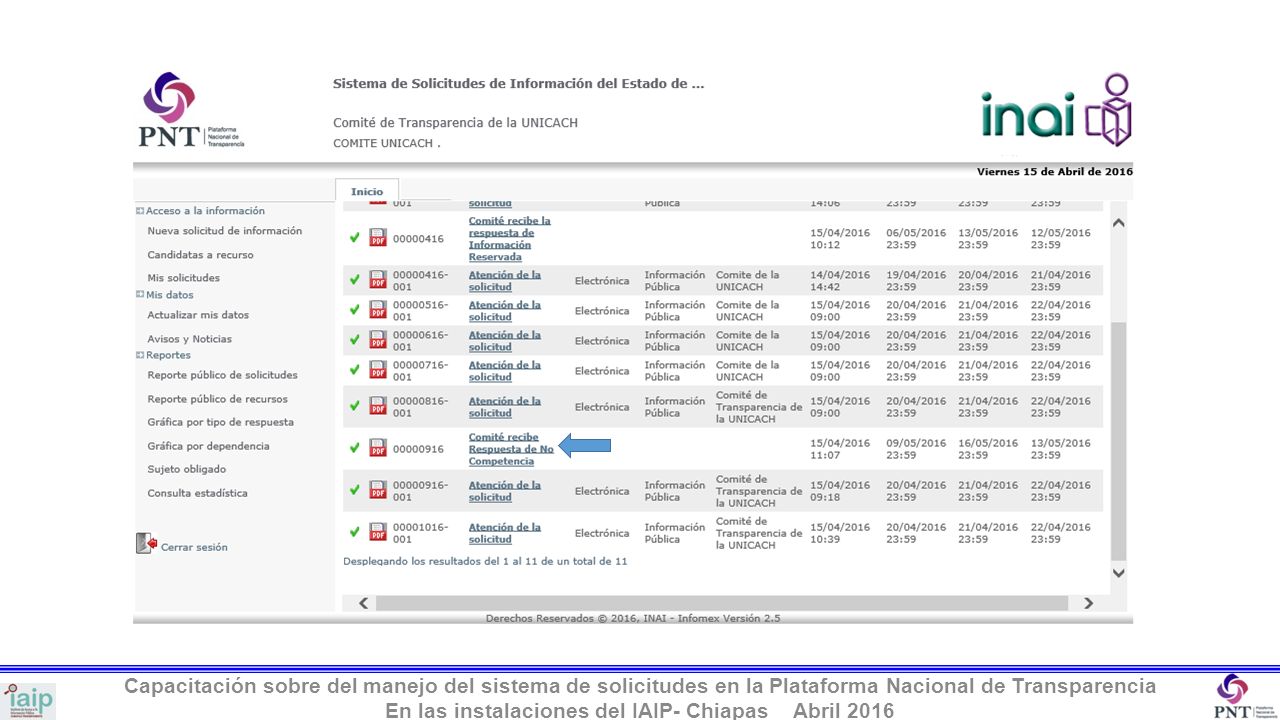Screen dimensions: 1280x720
Task: Open the PDF icon for request 00000416
Action: (x=378, y=238)
